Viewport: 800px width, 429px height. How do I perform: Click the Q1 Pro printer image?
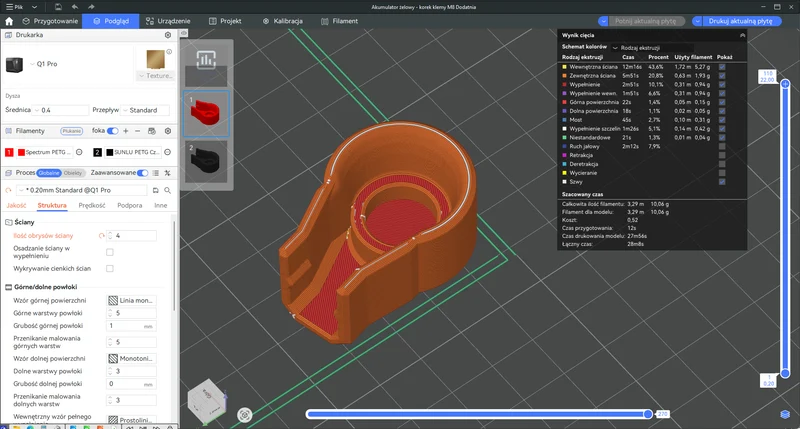(14, 65)
